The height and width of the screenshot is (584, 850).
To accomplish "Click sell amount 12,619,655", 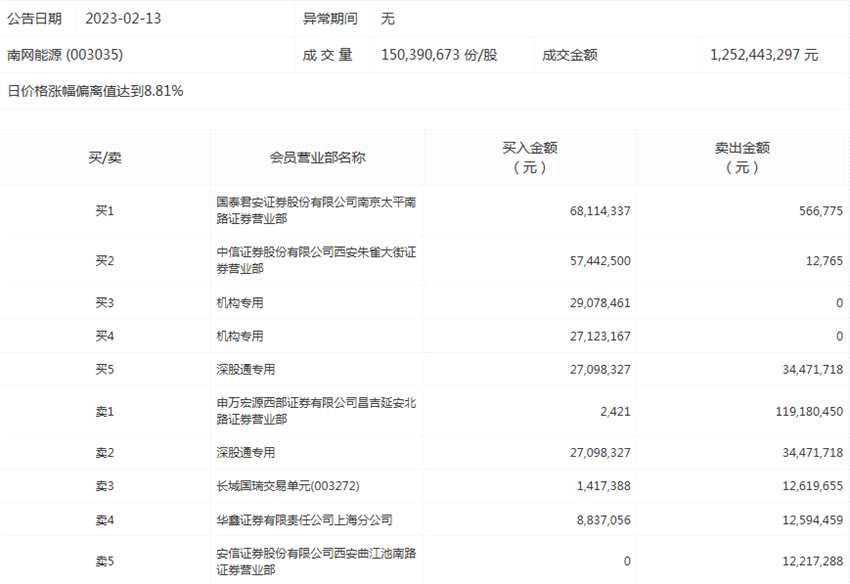I will pyautogui.click(x=813, y=486).
